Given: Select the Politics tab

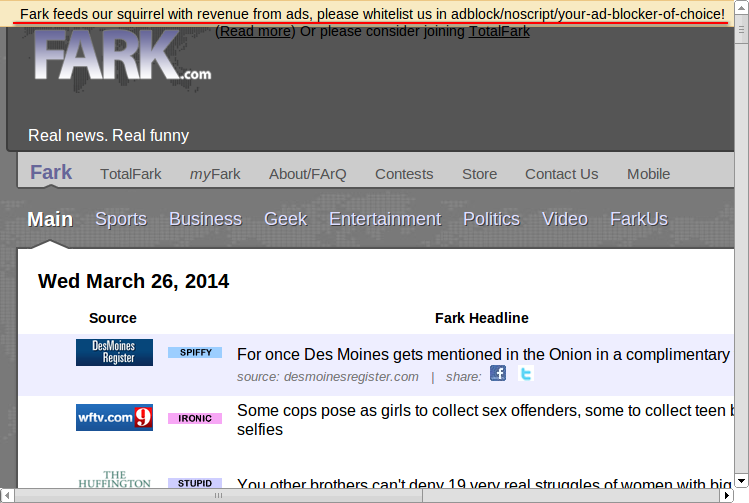Looking at the screenshot, I should 491,219.
